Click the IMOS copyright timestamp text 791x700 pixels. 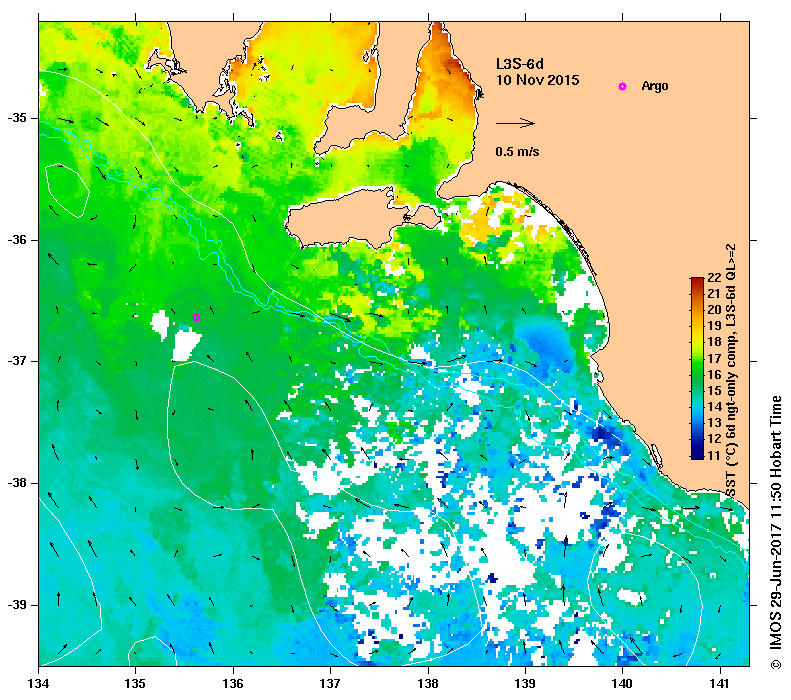point(775,533)
